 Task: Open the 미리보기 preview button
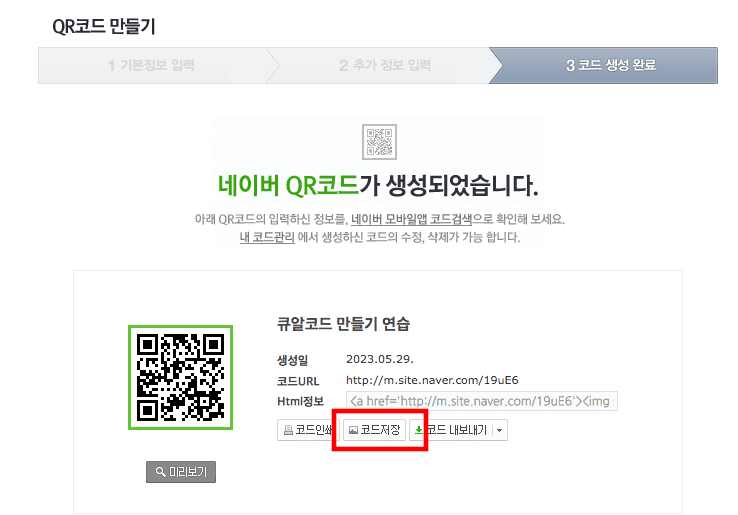tap(181, 472)
